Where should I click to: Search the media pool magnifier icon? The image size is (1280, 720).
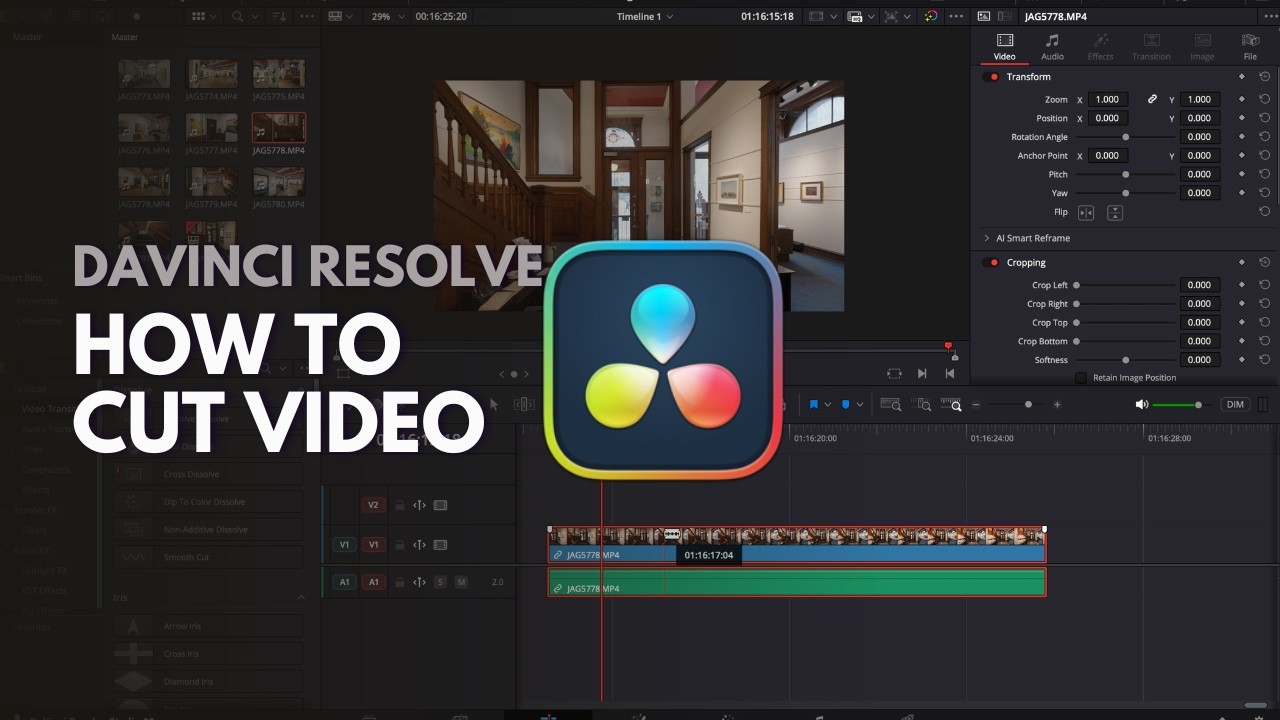tap(237, 16)
